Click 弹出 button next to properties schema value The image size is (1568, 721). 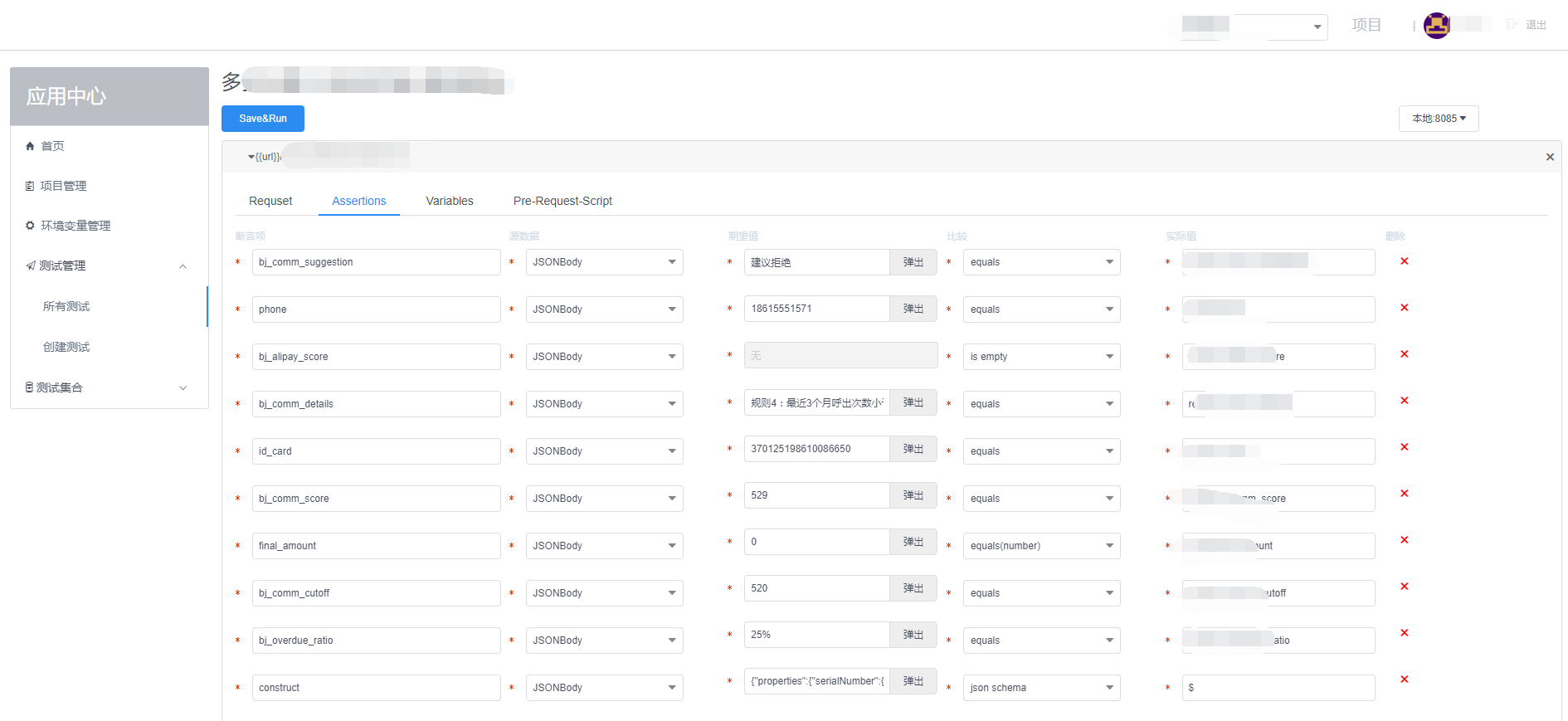[x=913, y=681]
